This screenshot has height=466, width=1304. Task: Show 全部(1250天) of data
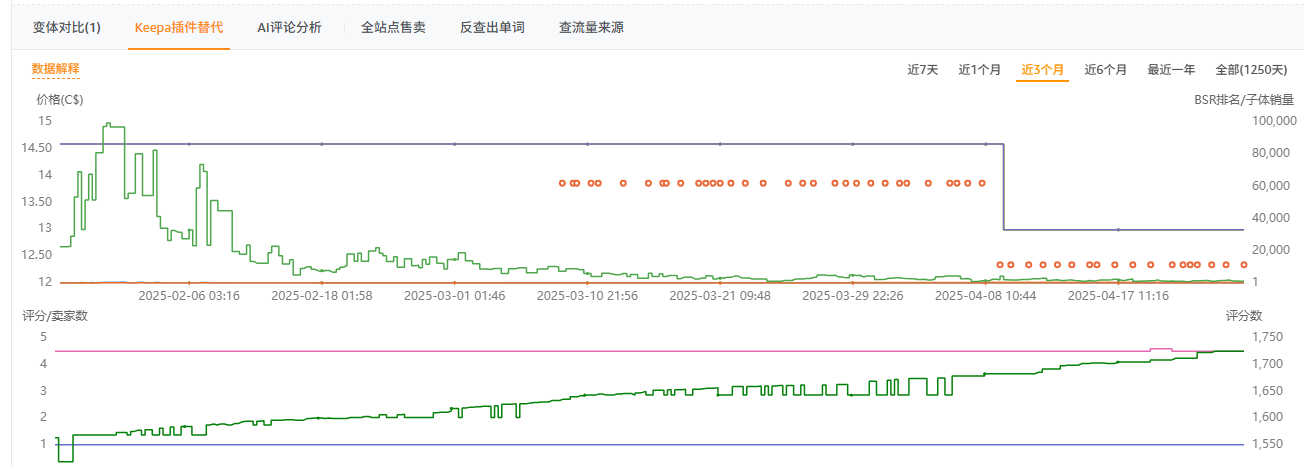tap(1250, 70)
